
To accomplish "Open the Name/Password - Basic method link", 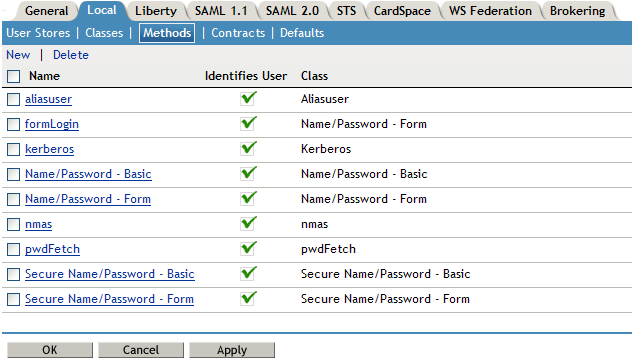I will [x=88, y=174].
